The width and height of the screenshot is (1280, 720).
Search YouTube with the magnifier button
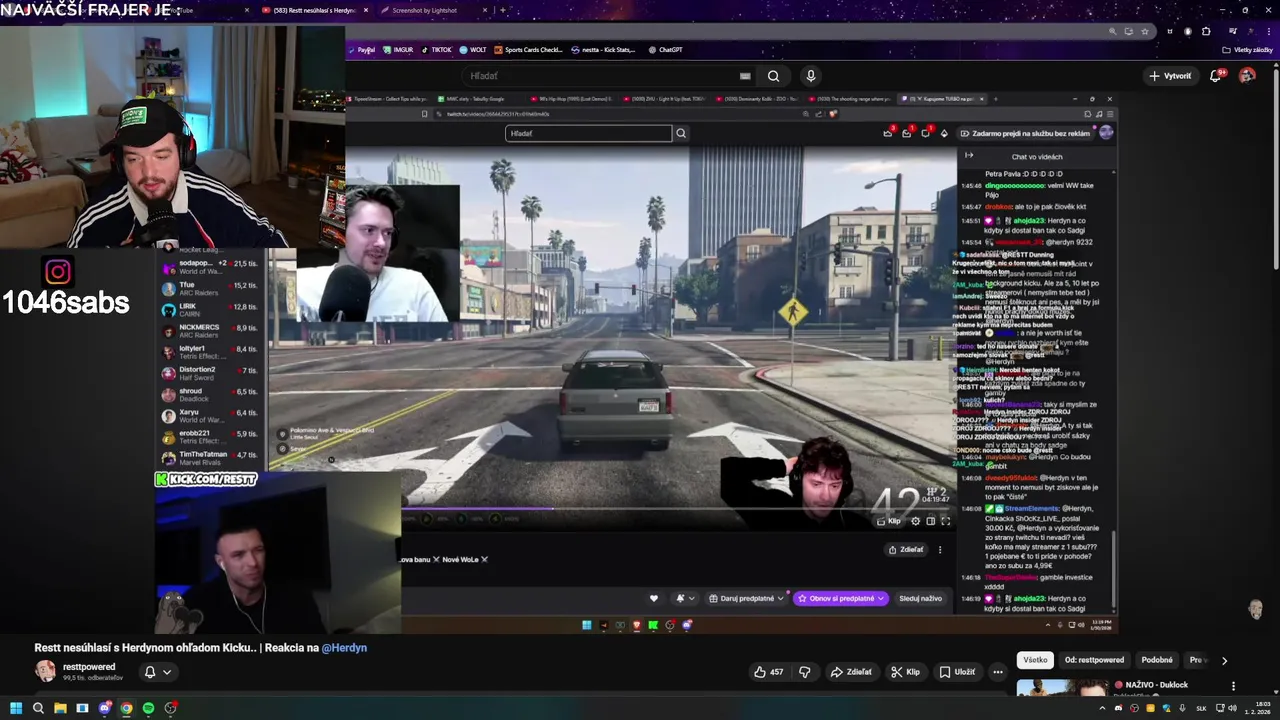tap(773, 76)
